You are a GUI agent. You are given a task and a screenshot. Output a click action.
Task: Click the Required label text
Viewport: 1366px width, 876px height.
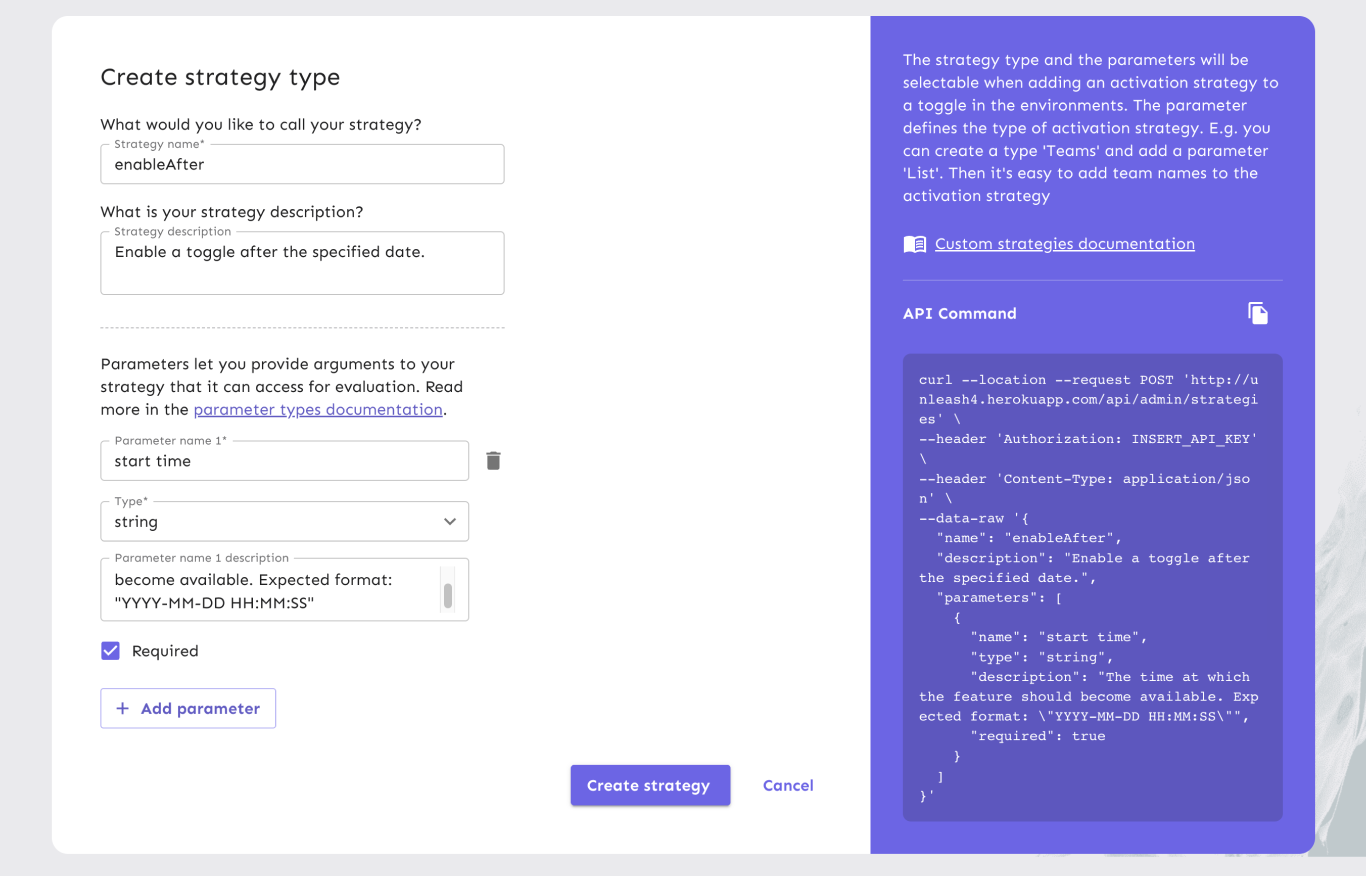(x=165, y=651)
